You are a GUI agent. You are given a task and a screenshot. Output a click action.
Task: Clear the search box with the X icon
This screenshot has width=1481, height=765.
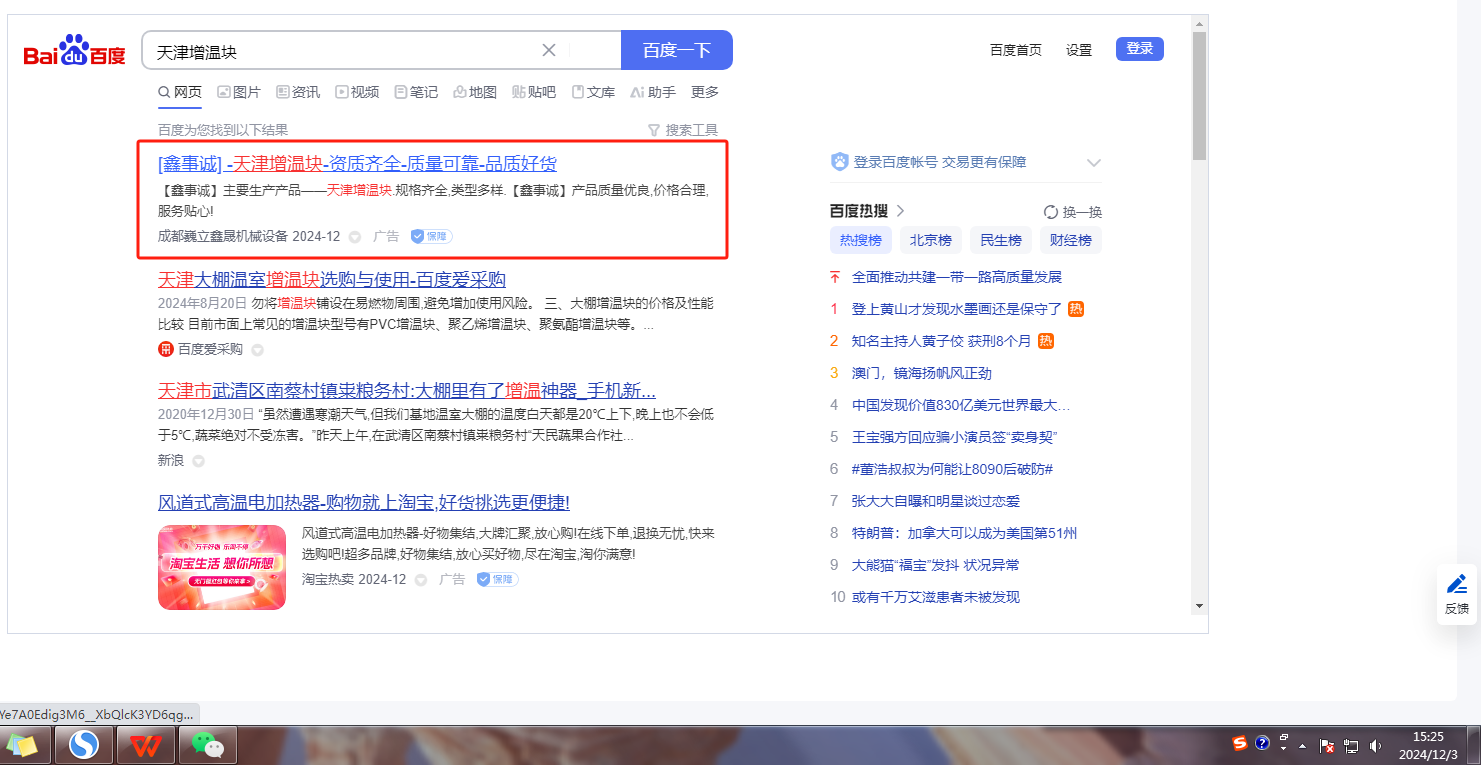(x=549, y=50)
